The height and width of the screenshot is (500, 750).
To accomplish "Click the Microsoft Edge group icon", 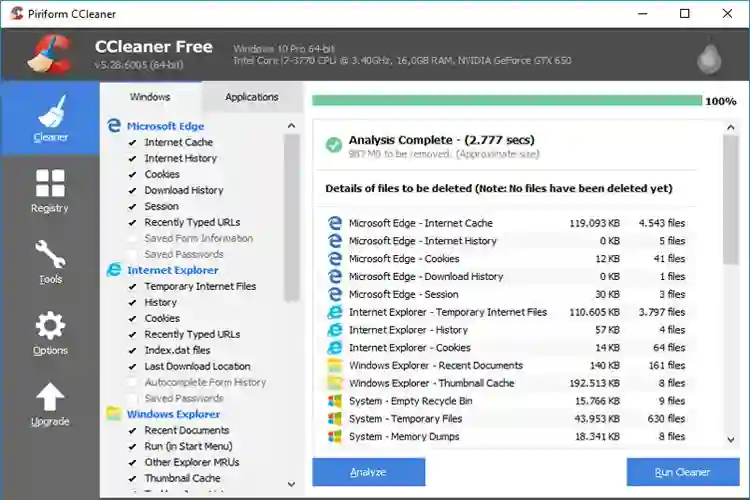I will tap(114, 126).
